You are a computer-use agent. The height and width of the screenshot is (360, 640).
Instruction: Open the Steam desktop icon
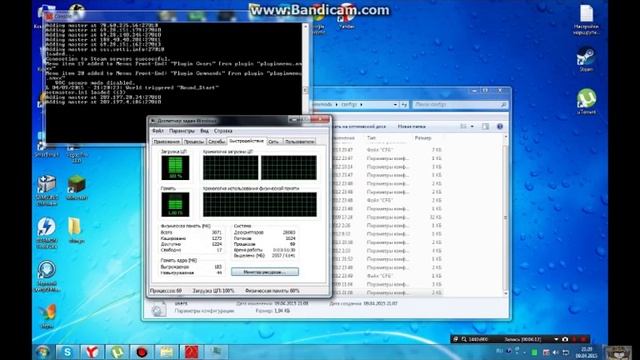coord(586,60)
